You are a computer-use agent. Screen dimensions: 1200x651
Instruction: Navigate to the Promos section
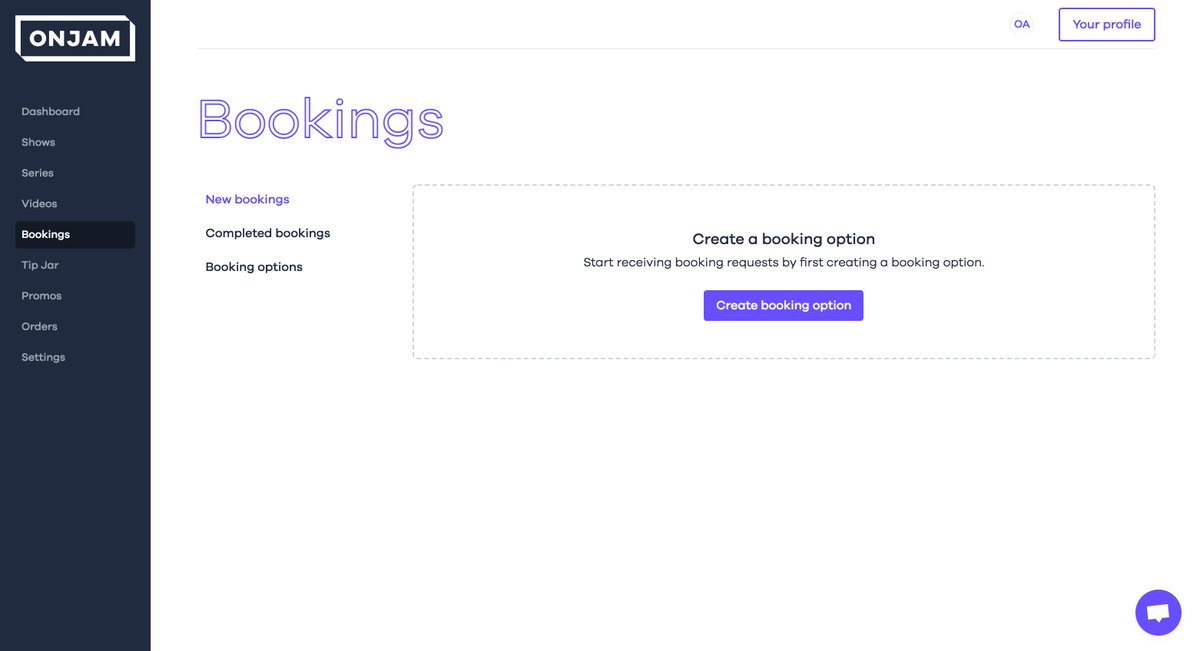pyautogui.click(x=41, y=295)
